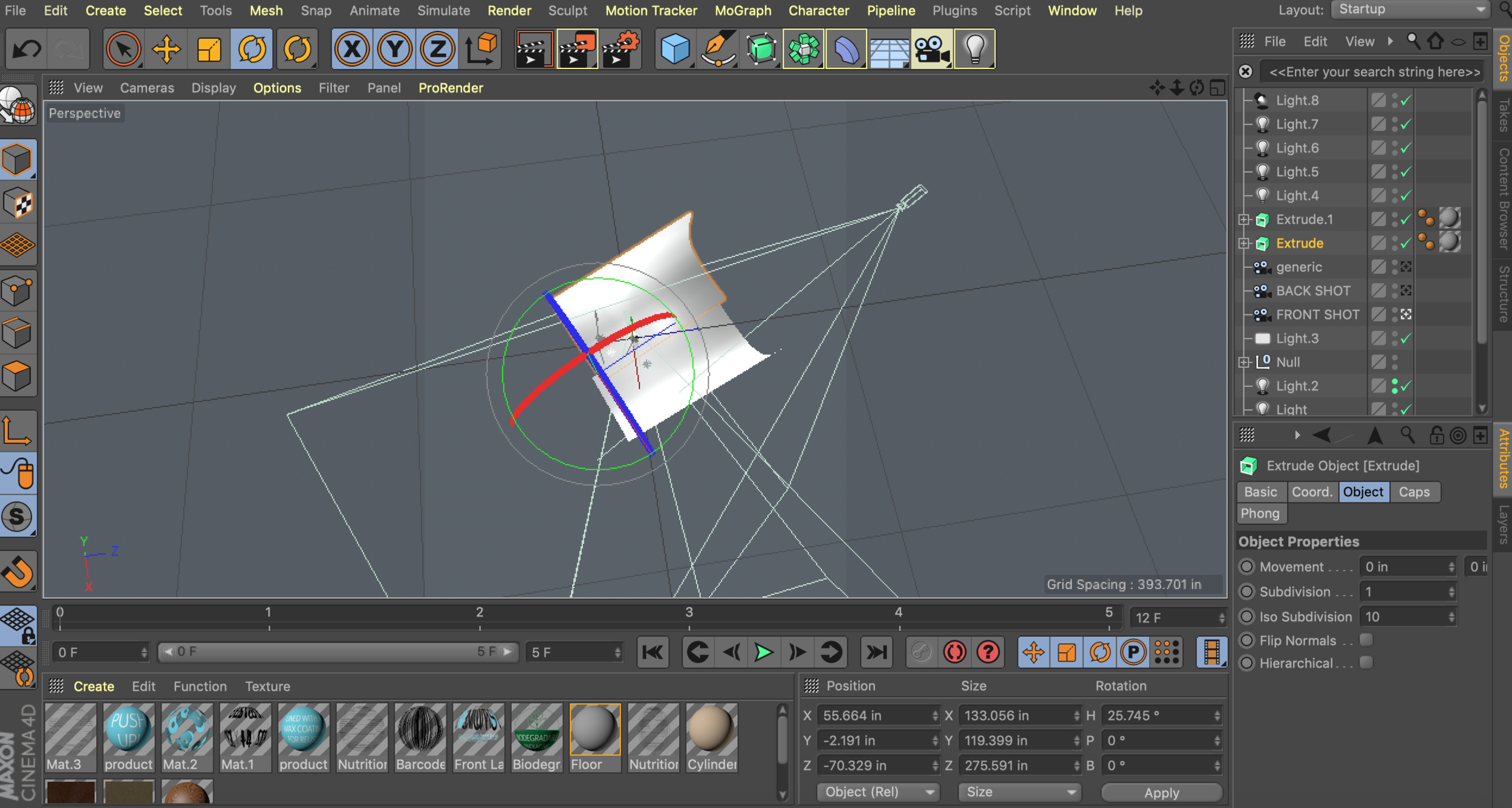
Task: Click the Subdivision Surface generator icon
Action: click(761, 48)
